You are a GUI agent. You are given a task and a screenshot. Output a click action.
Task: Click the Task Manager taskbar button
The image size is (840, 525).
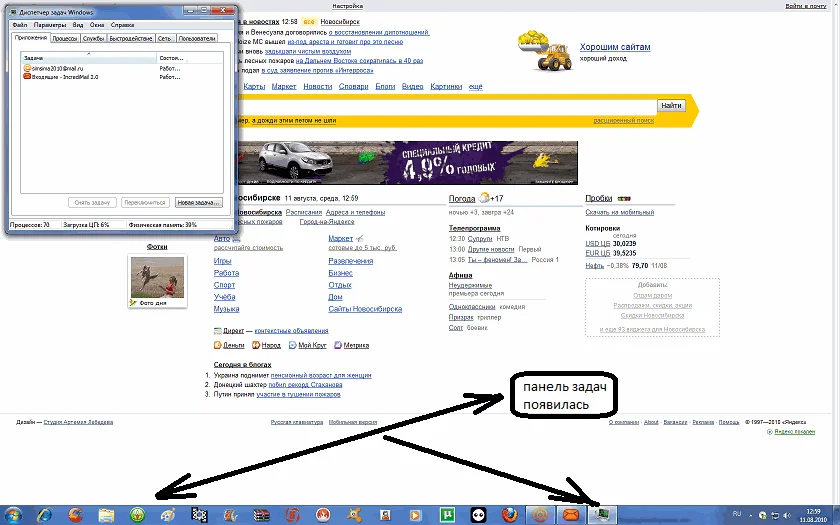(x=602, y=515)
